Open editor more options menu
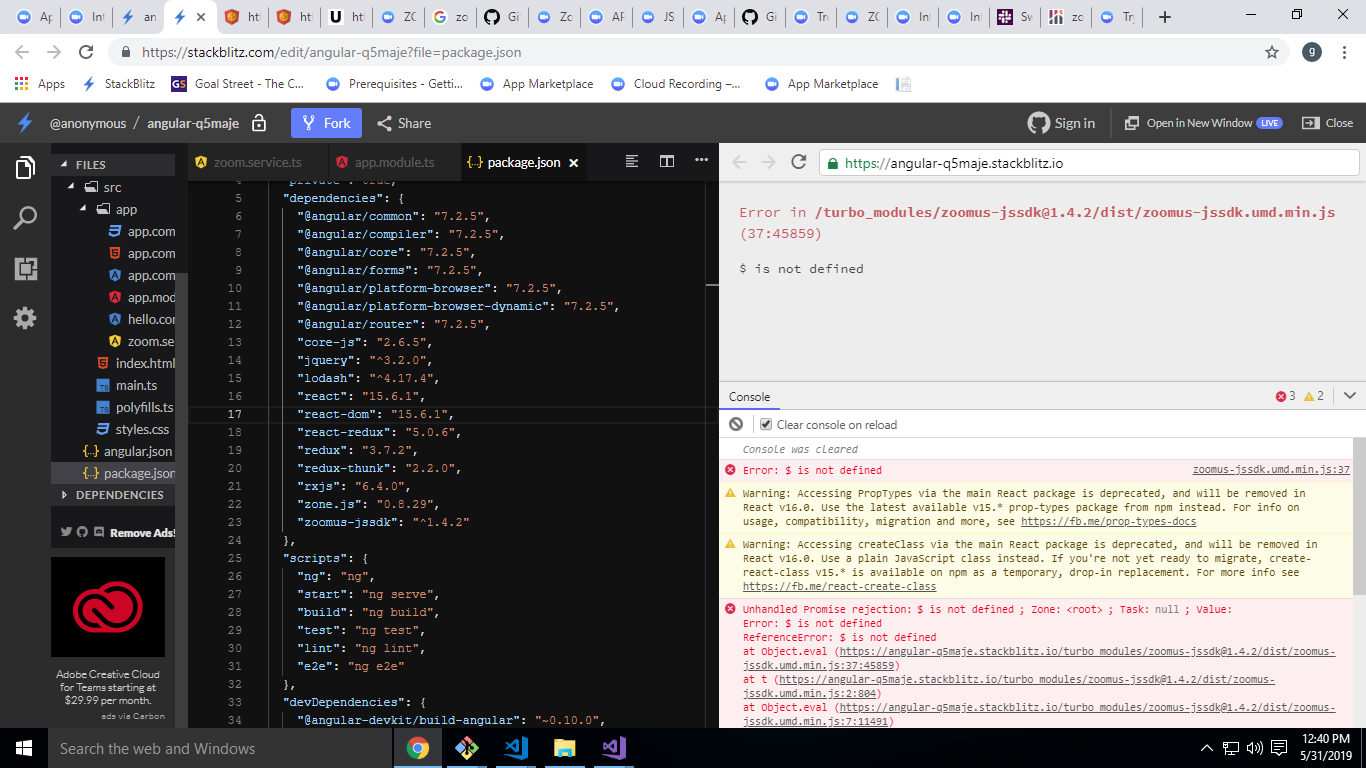 pyautogui.click(x=701, y=161)
